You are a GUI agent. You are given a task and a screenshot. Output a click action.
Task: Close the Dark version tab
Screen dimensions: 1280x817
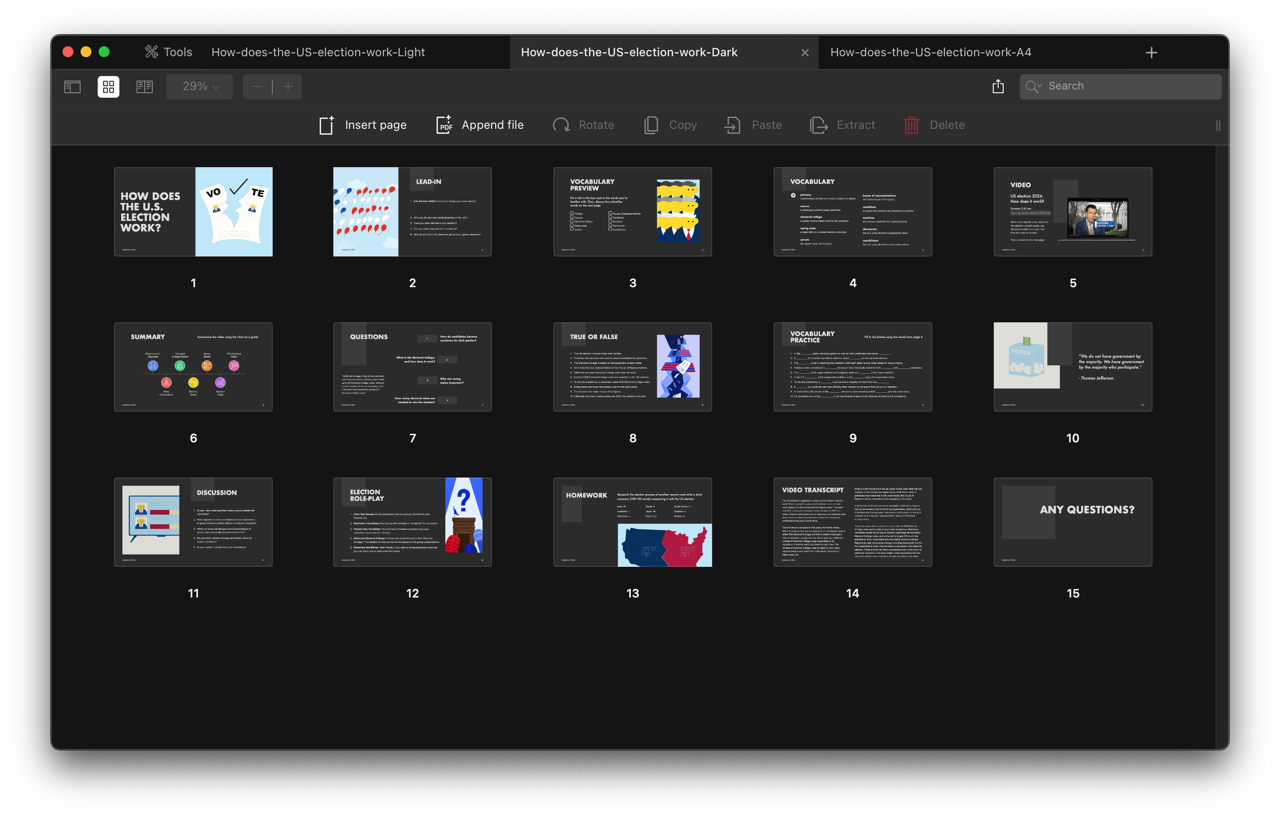(805, 53)
